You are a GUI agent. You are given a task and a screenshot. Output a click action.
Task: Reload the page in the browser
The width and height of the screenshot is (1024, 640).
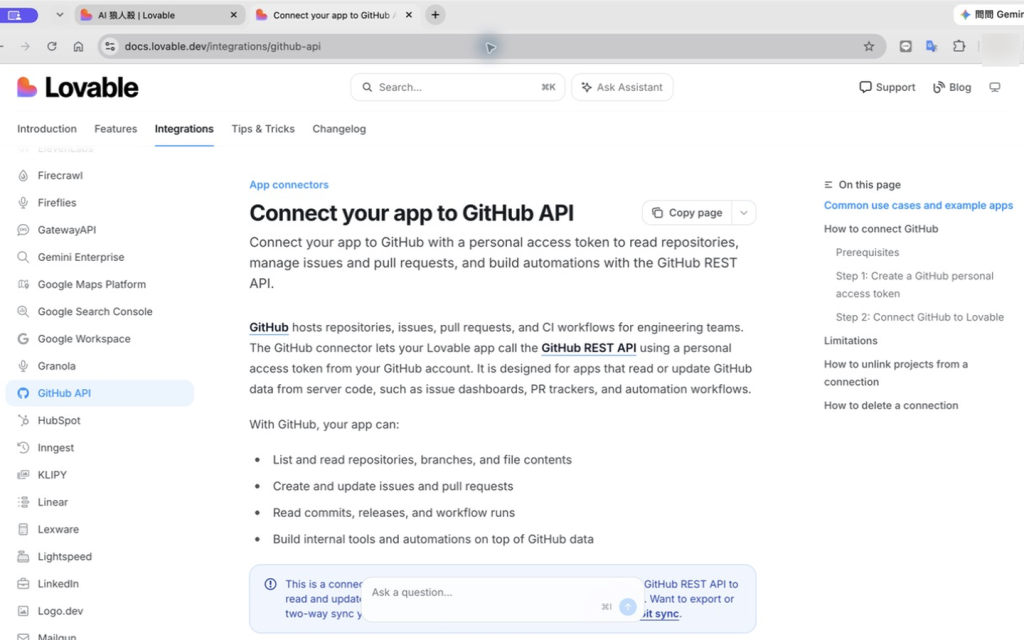tap(52, 46)
